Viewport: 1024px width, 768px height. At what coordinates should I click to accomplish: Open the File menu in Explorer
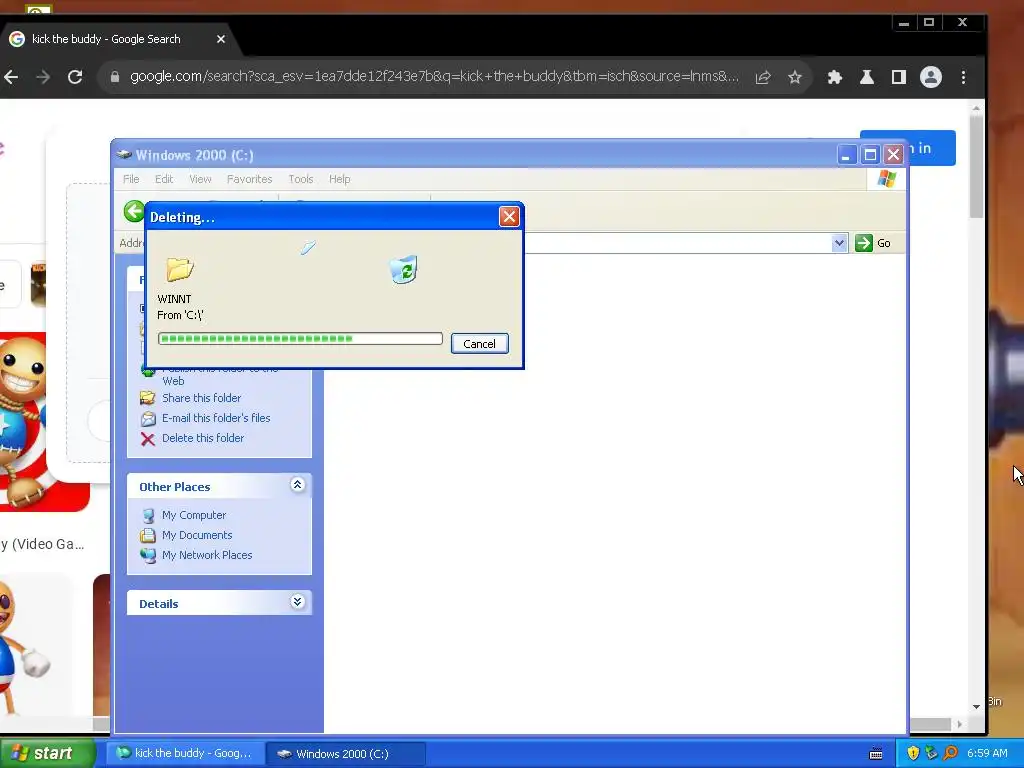pyautogui.click(x=131, y=179)
